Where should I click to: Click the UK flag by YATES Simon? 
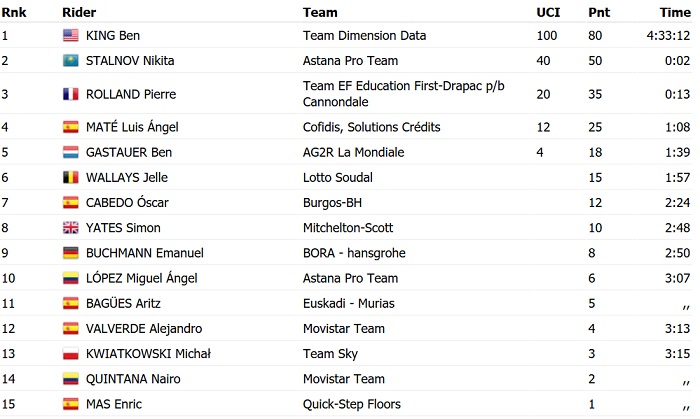point(70,228)
